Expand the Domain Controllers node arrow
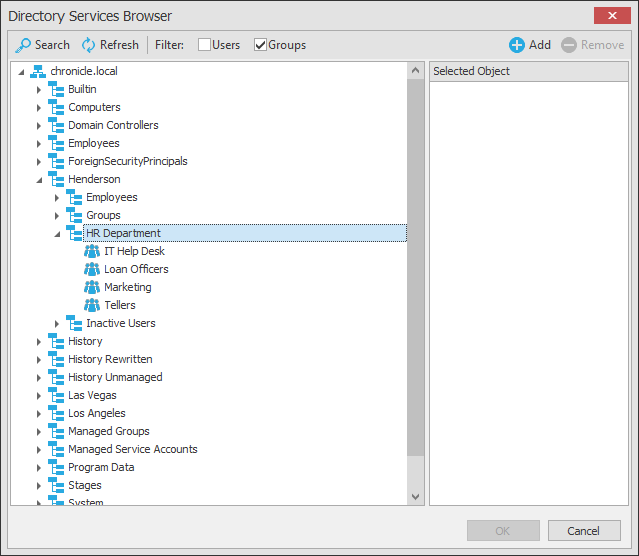Image resolution: width=639 pixels, height=556 pixels. tap(39, 126)
